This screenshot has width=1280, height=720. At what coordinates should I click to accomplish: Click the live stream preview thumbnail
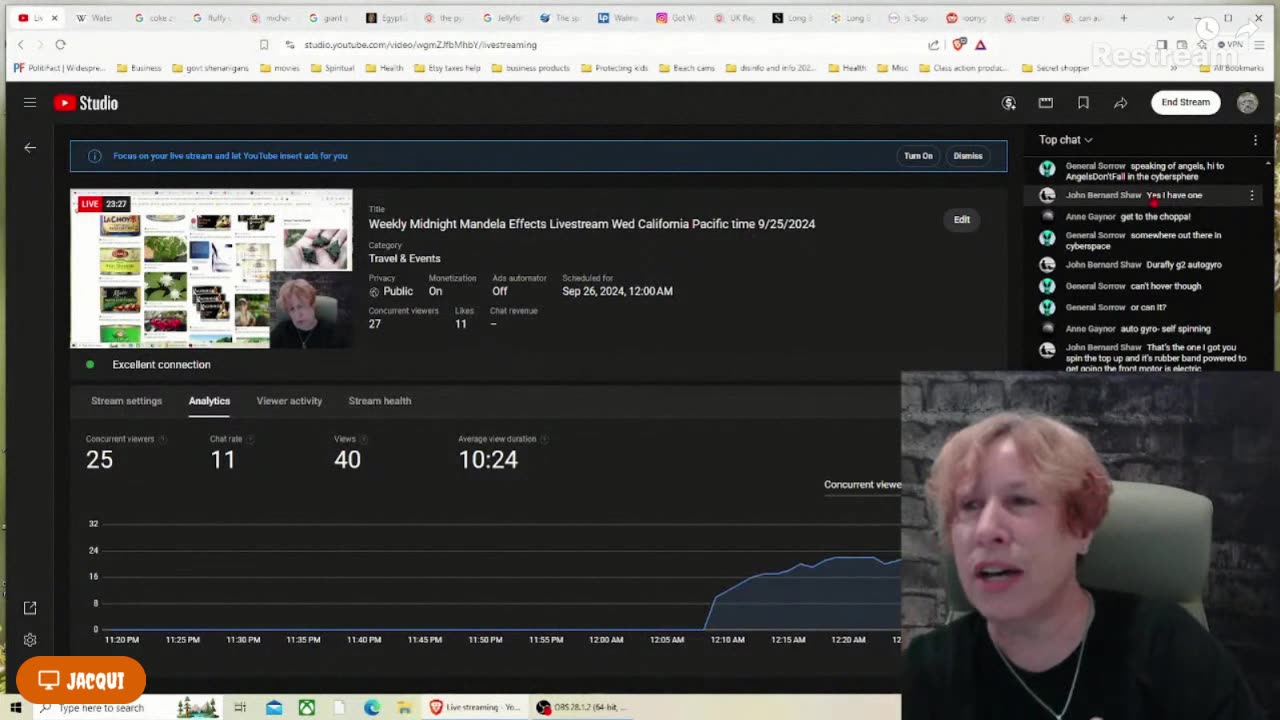(x=211, y=268)
